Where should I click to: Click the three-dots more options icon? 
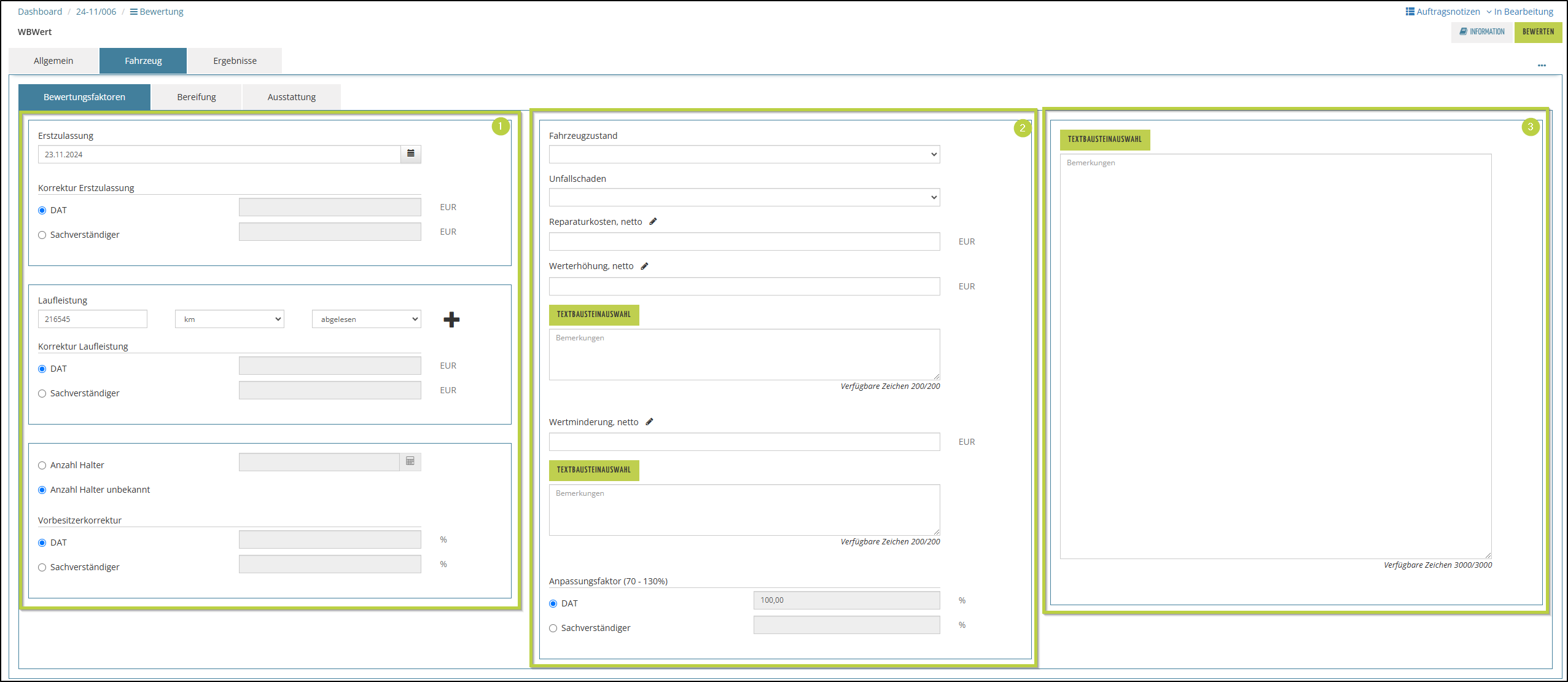1542,65
